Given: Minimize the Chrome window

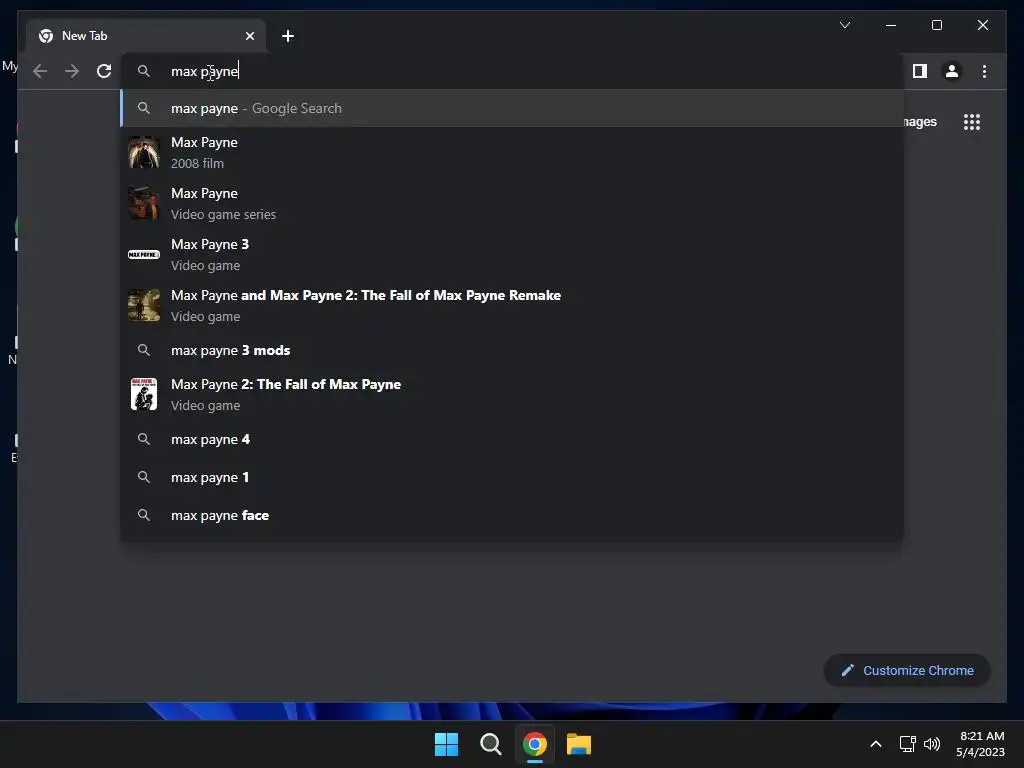Looking at the screenshot, I should coord(891,25).
